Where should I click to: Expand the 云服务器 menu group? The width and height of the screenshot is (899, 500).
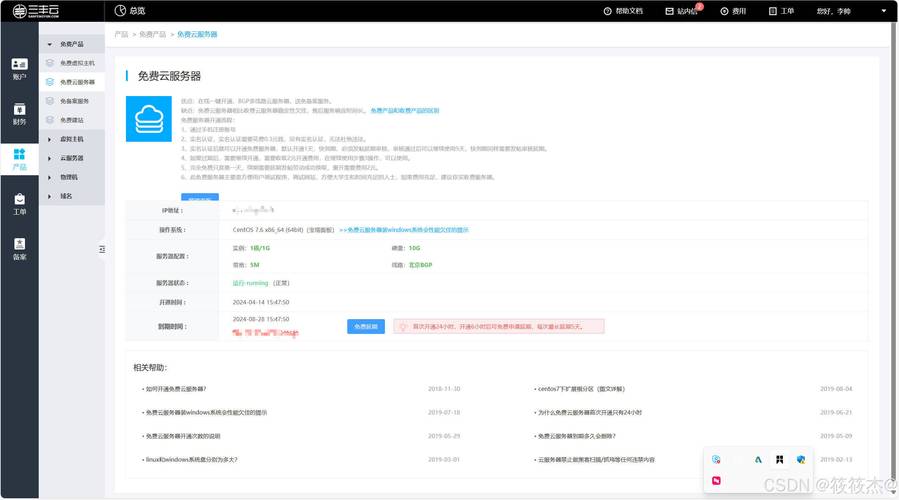click(72, 158)
